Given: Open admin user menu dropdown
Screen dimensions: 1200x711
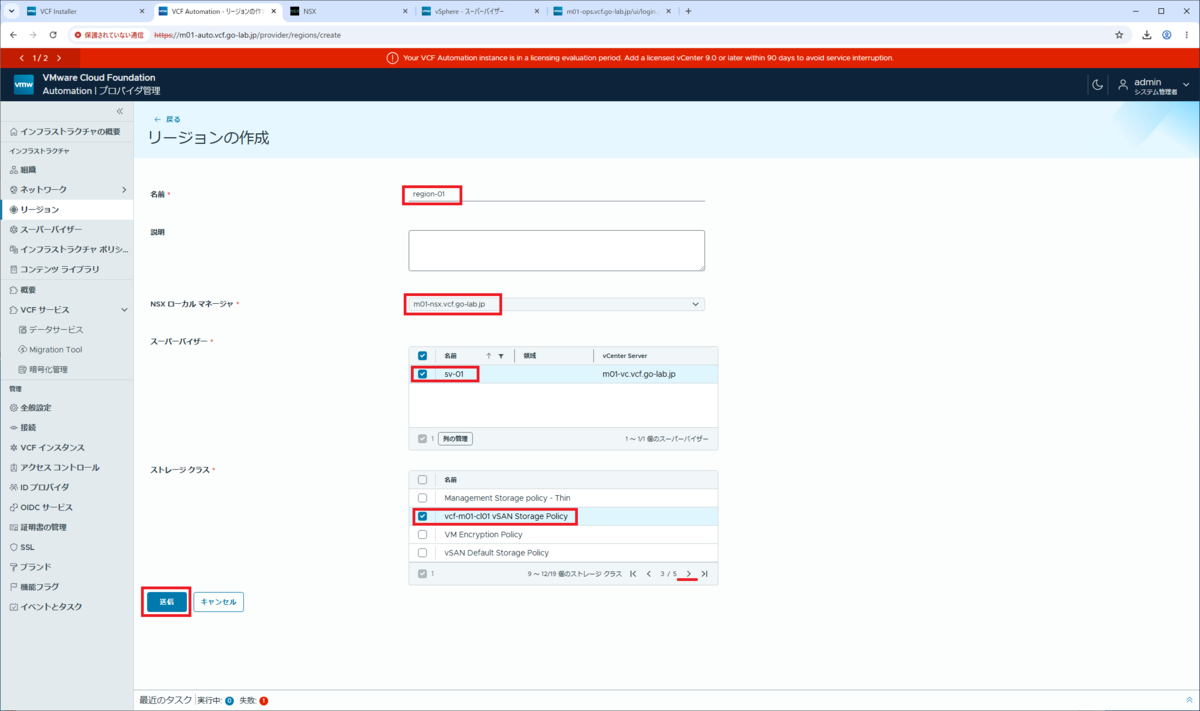Looking at the screenshot, I should 1154,85.
